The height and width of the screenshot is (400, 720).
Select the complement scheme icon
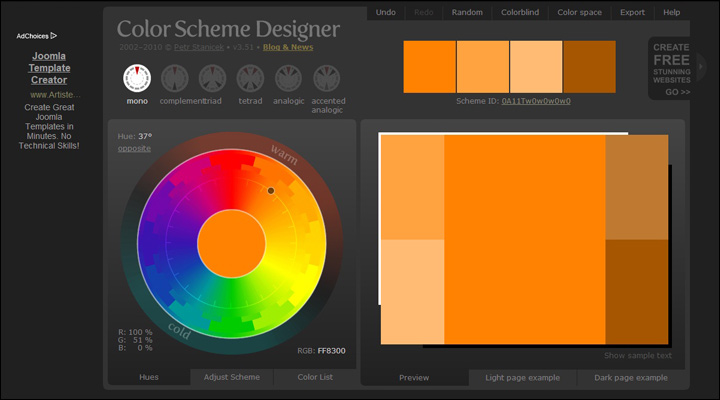click(175, 78)
